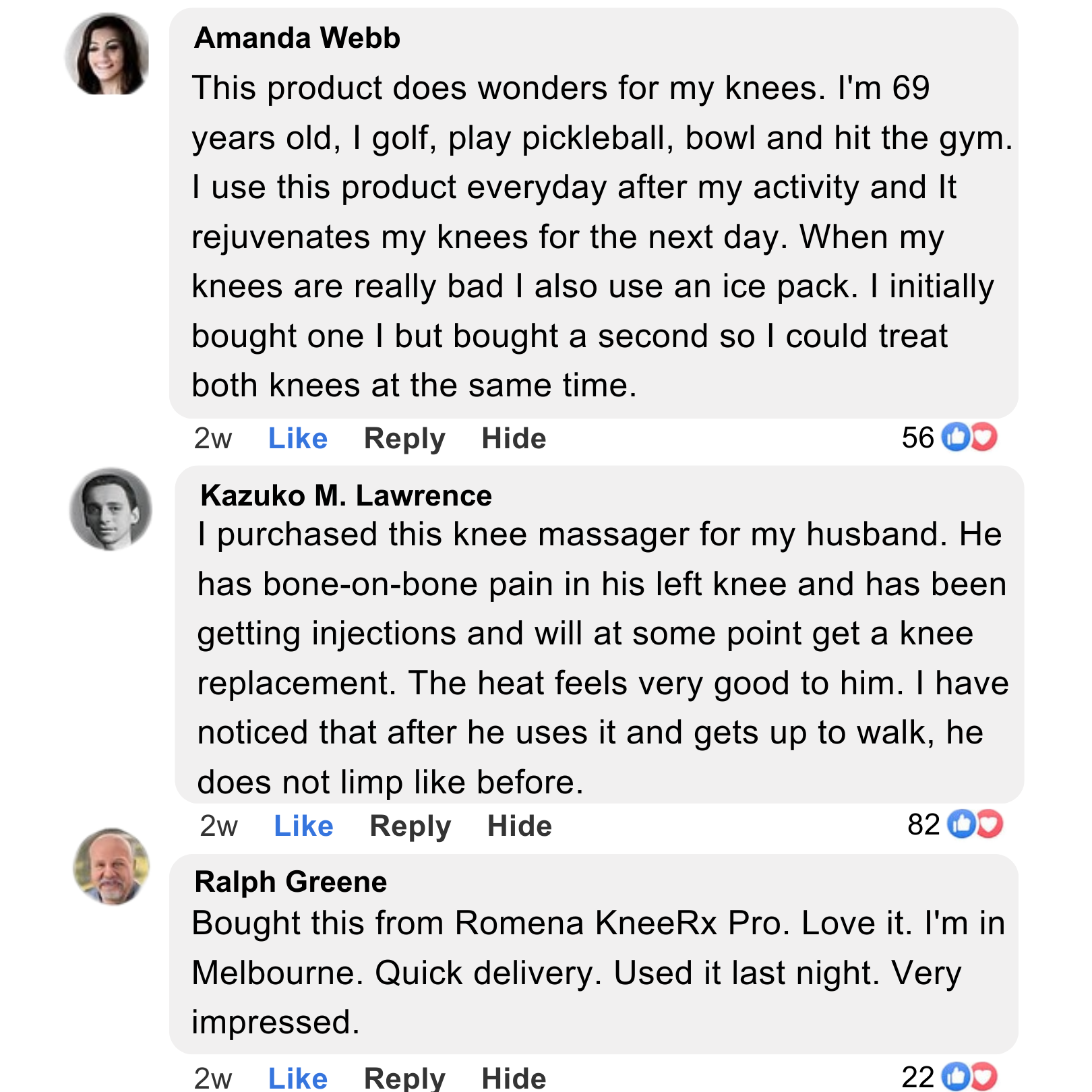Viewport: 1092px width, 1092px height.
Task: Click the thumbs-up reaction icon on Amanda's comment
Action: pos(955,437)
